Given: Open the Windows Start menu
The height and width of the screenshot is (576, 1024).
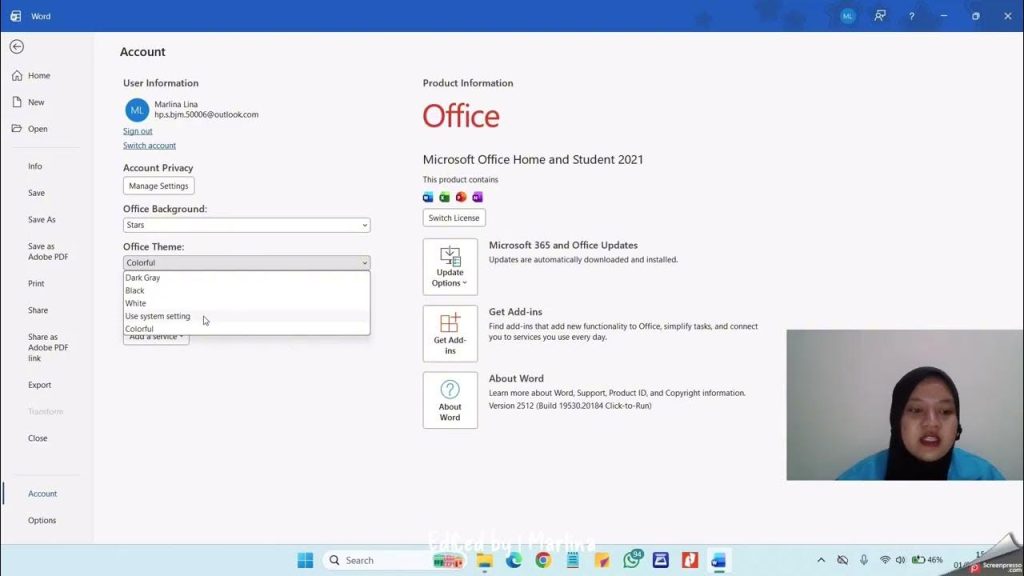Looking at the screenshot, I should 305,560.
